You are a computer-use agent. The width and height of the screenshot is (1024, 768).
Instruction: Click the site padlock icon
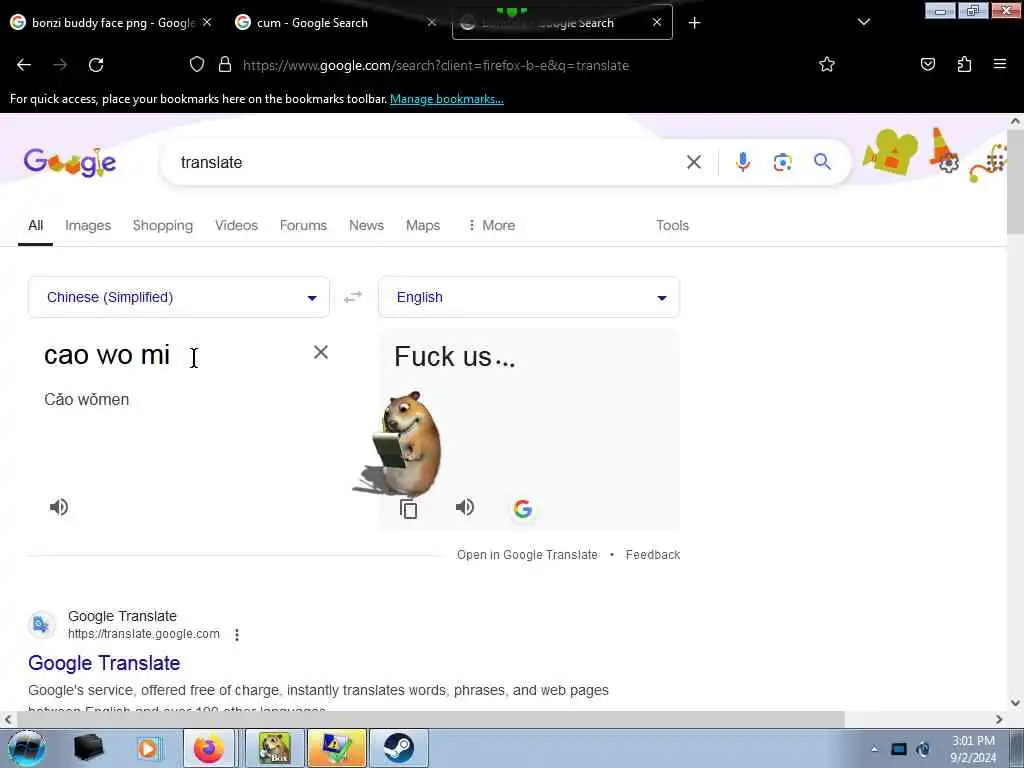pyautogui.click(x=225, y=65)
